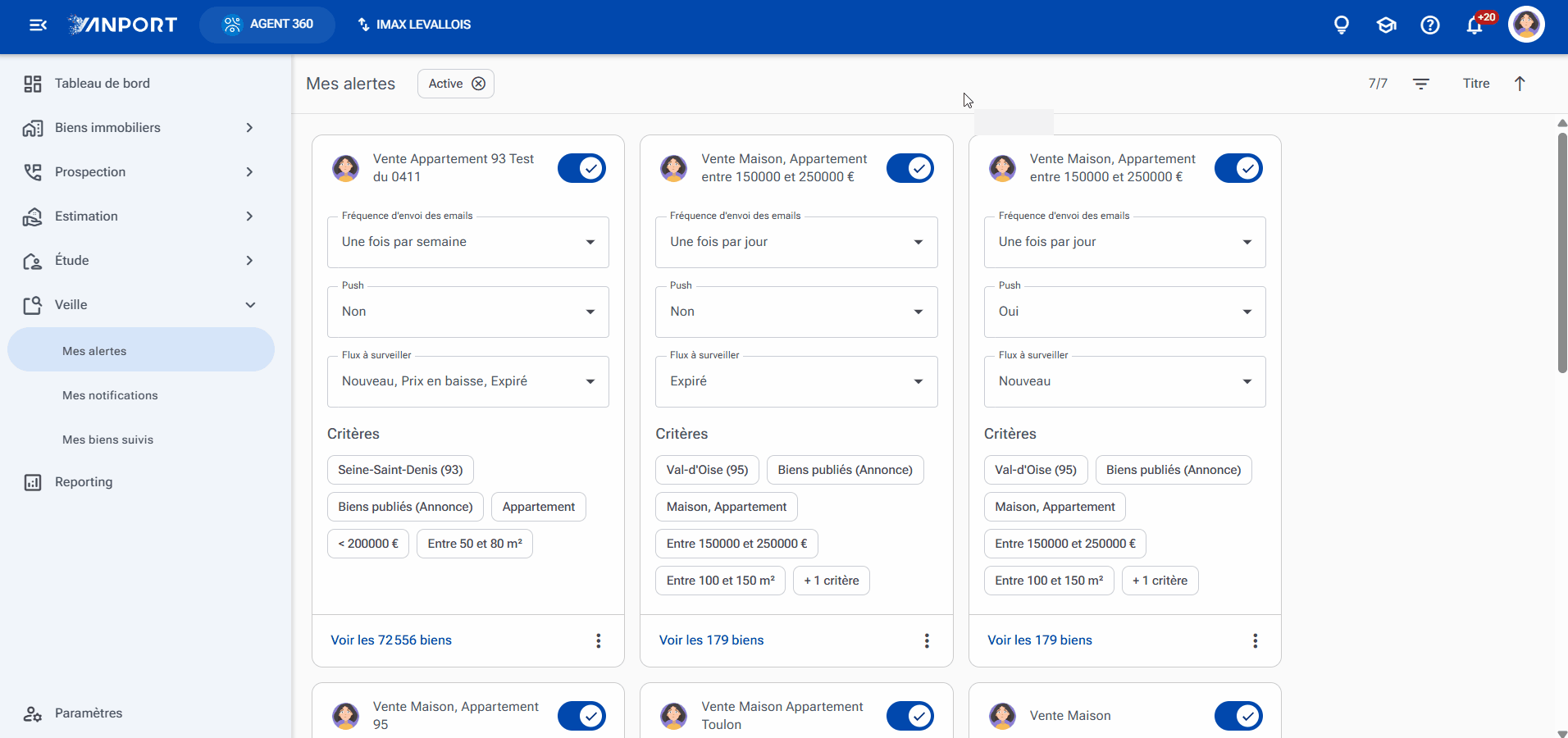Click the AGENT 360 button

tap(267, 25)
